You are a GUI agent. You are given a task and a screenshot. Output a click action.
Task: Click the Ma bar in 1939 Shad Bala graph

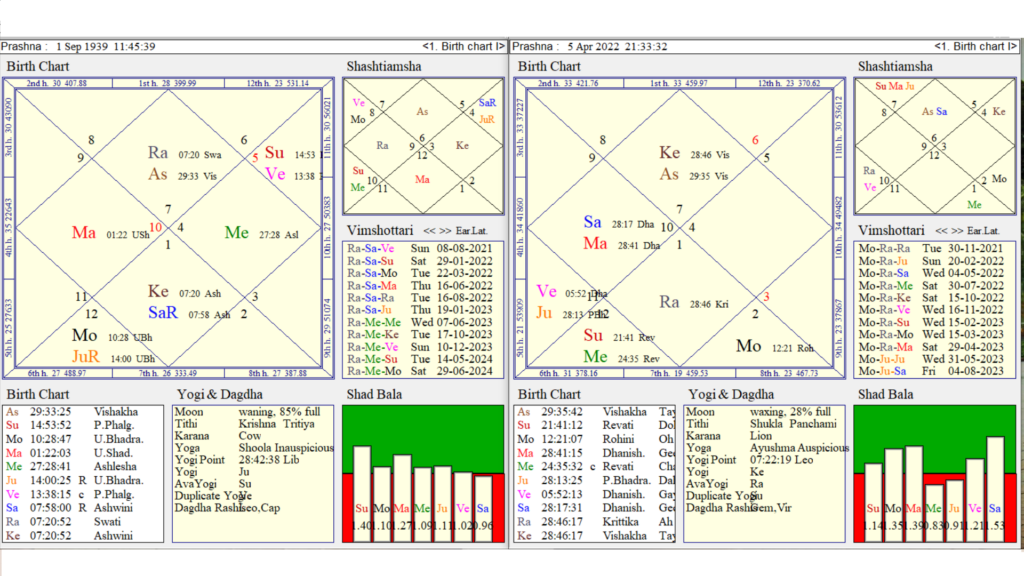pyautogui.click(x=402, y=498)
